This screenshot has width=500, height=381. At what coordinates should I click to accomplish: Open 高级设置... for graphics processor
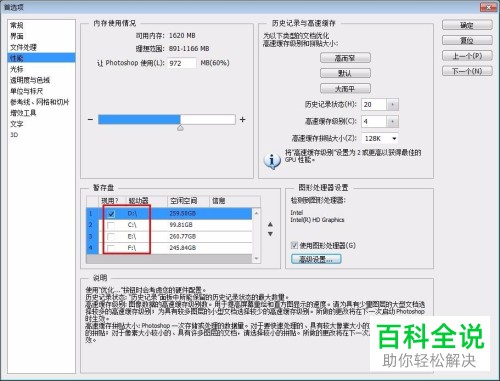316,259
